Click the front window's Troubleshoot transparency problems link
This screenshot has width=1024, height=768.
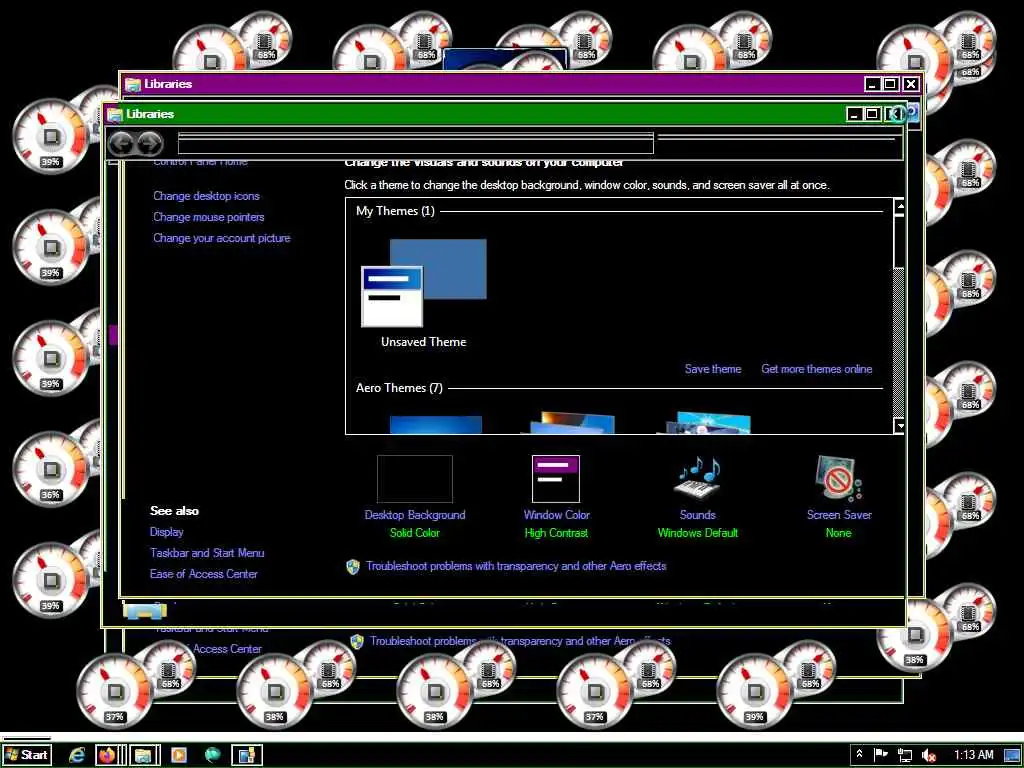tap(516, 566)
